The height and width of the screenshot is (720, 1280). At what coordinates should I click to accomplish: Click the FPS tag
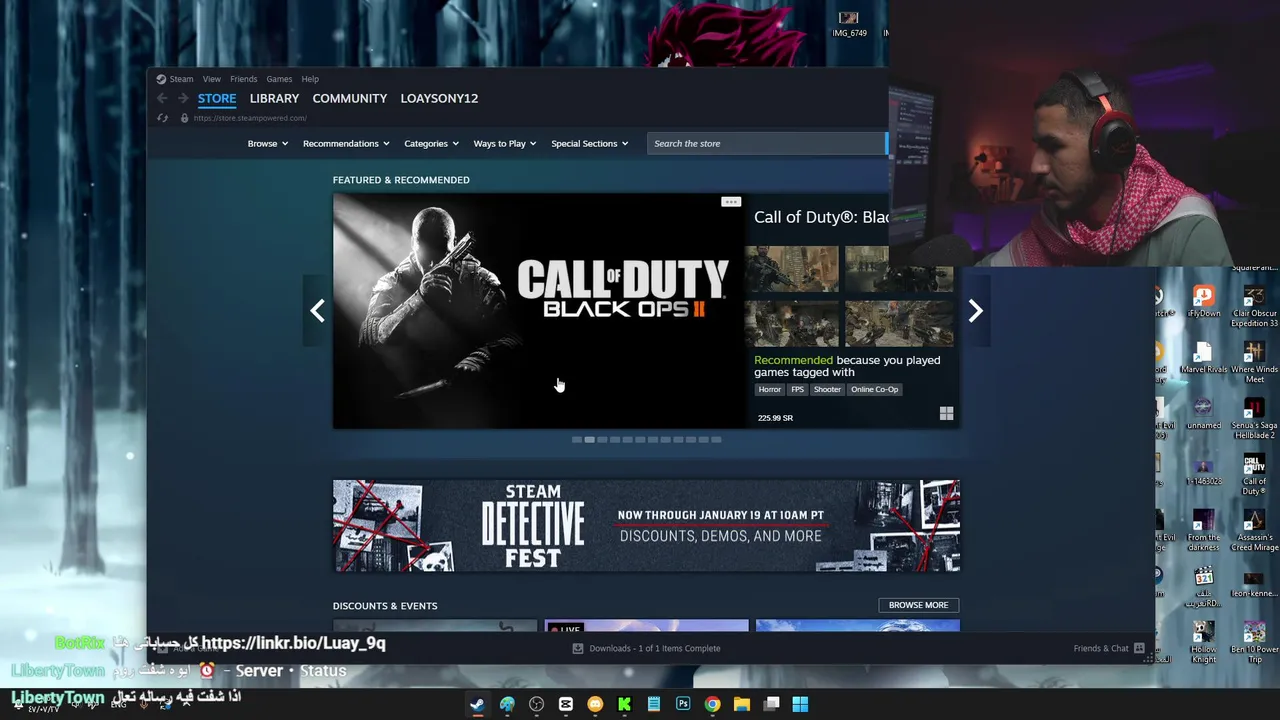click(797, 389)
